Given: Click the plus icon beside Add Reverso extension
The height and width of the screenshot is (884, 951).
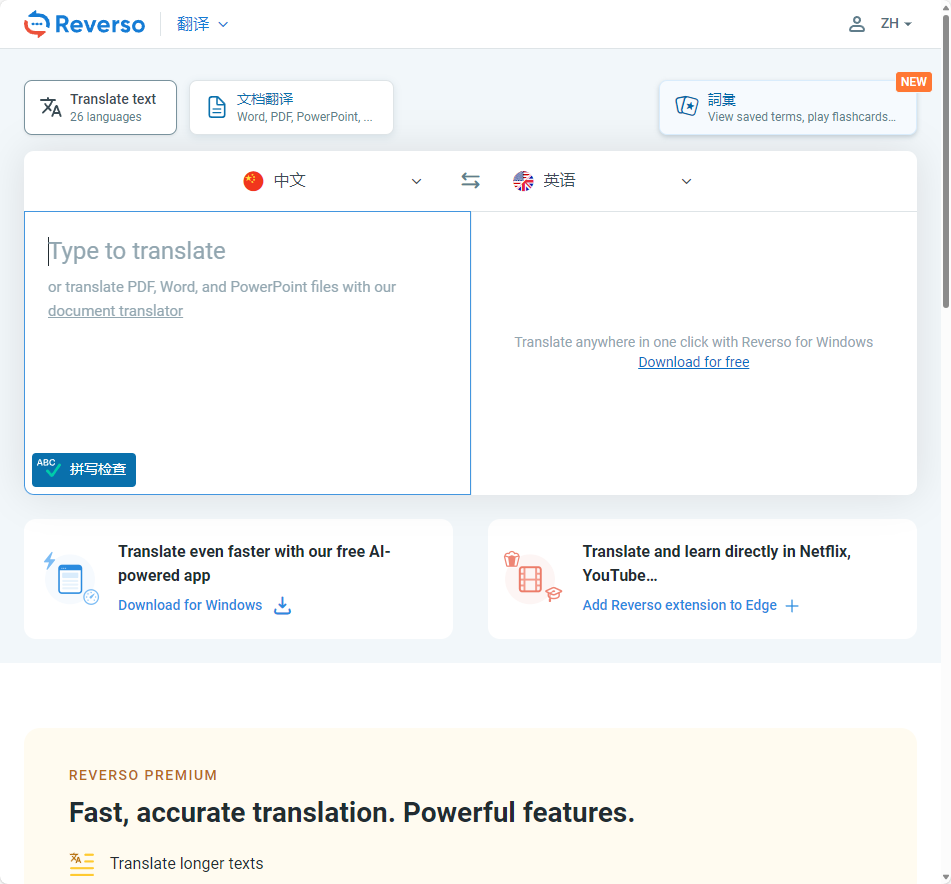Looking at the screenshot, I should coord(791,606).
